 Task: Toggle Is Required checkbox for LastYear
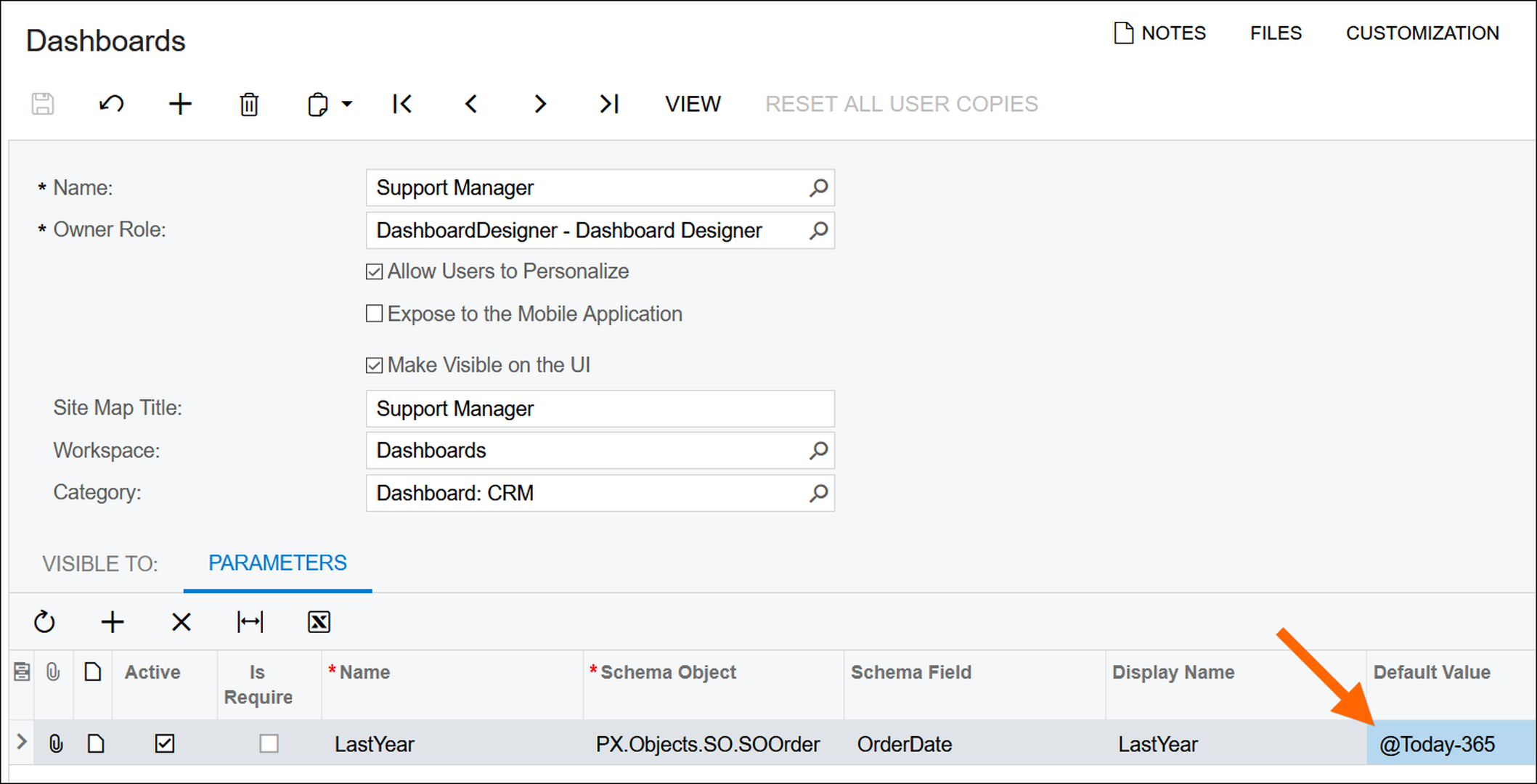[269, 743]
